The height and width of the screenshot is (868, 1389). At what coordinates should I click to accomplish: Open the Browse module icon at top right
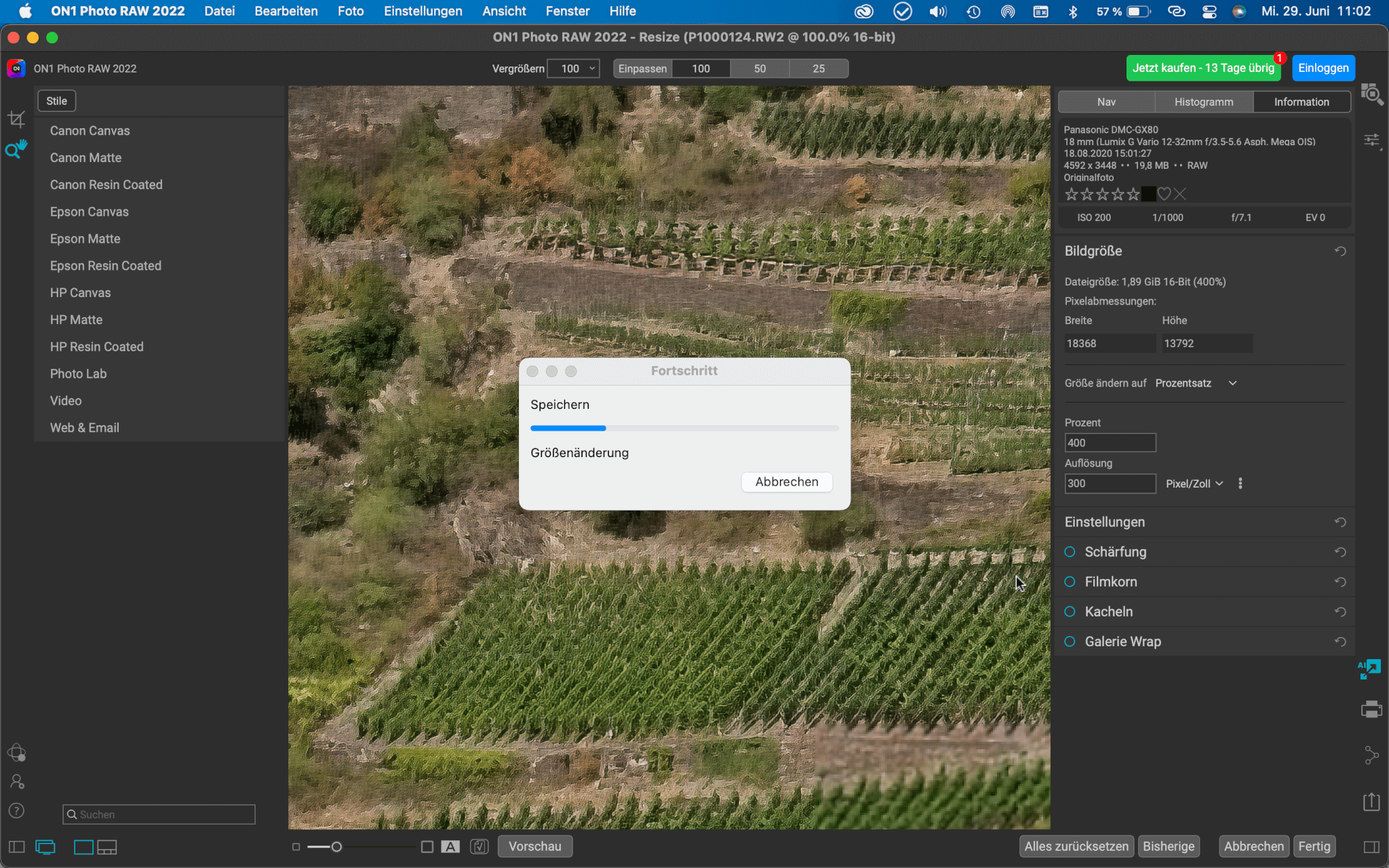pyautogui.click(x=1371, y=94)
